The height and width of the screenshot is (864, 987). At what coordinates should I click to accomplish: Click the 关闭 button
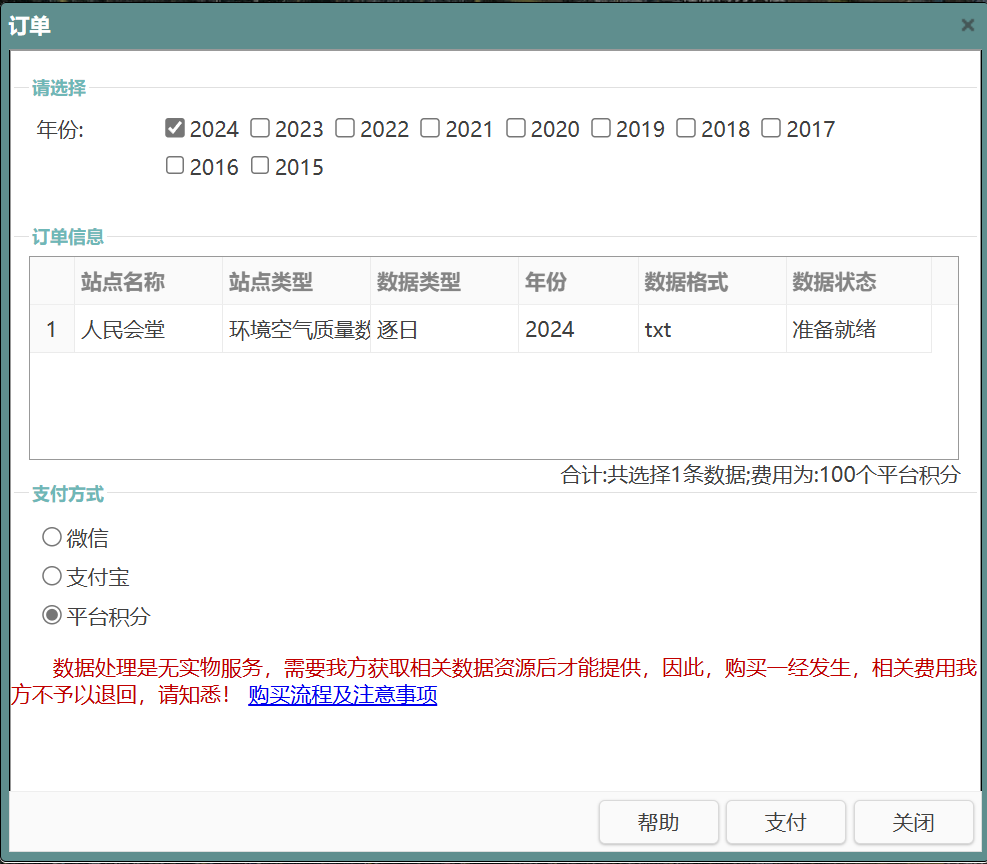point(913,822)
